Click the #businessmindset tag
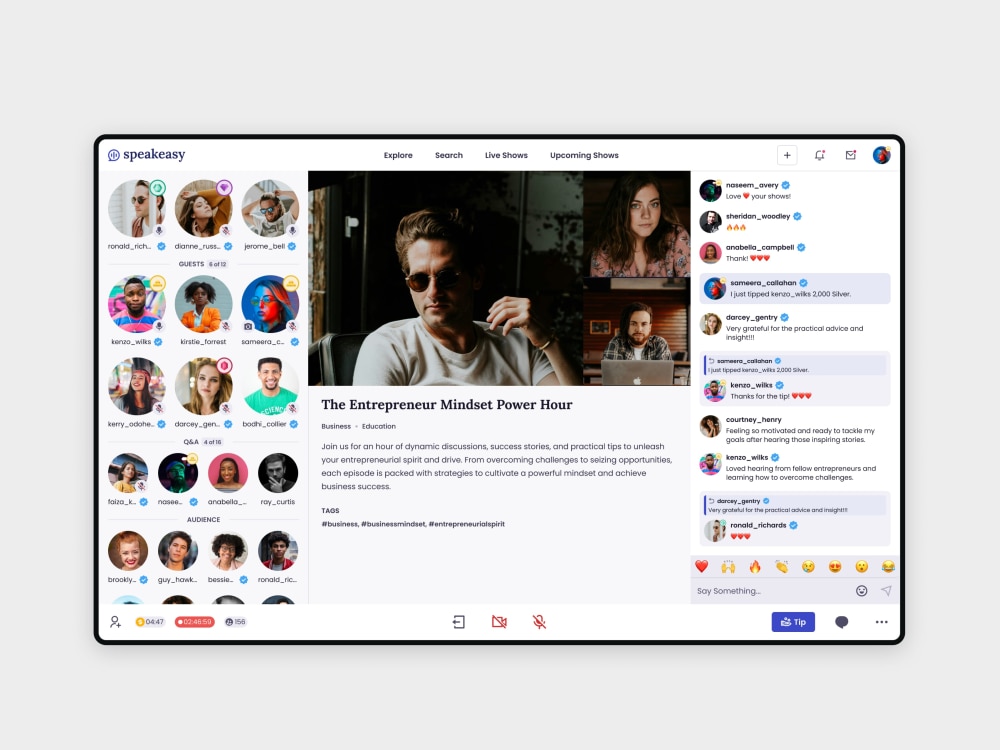This screenshot has height=750, width=1000. [393, 524]
